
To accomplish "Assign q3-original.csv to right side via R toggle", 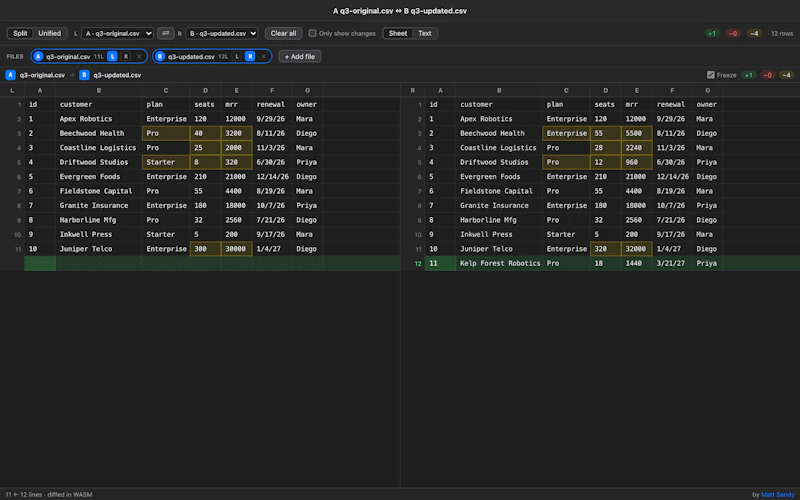I will [126, 57].
